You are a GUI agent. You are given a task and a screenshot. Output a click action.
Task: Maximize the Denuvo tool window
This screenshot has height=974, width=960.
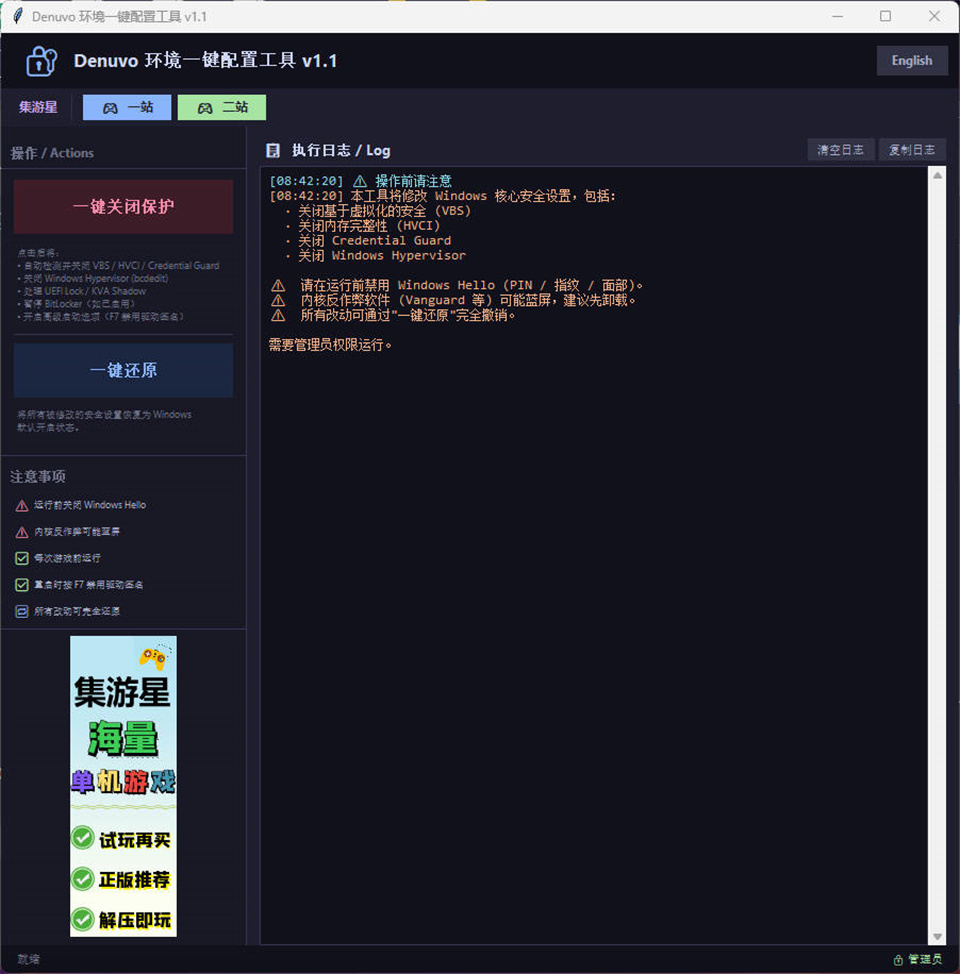pyautogui.click(x=885, y=16)
